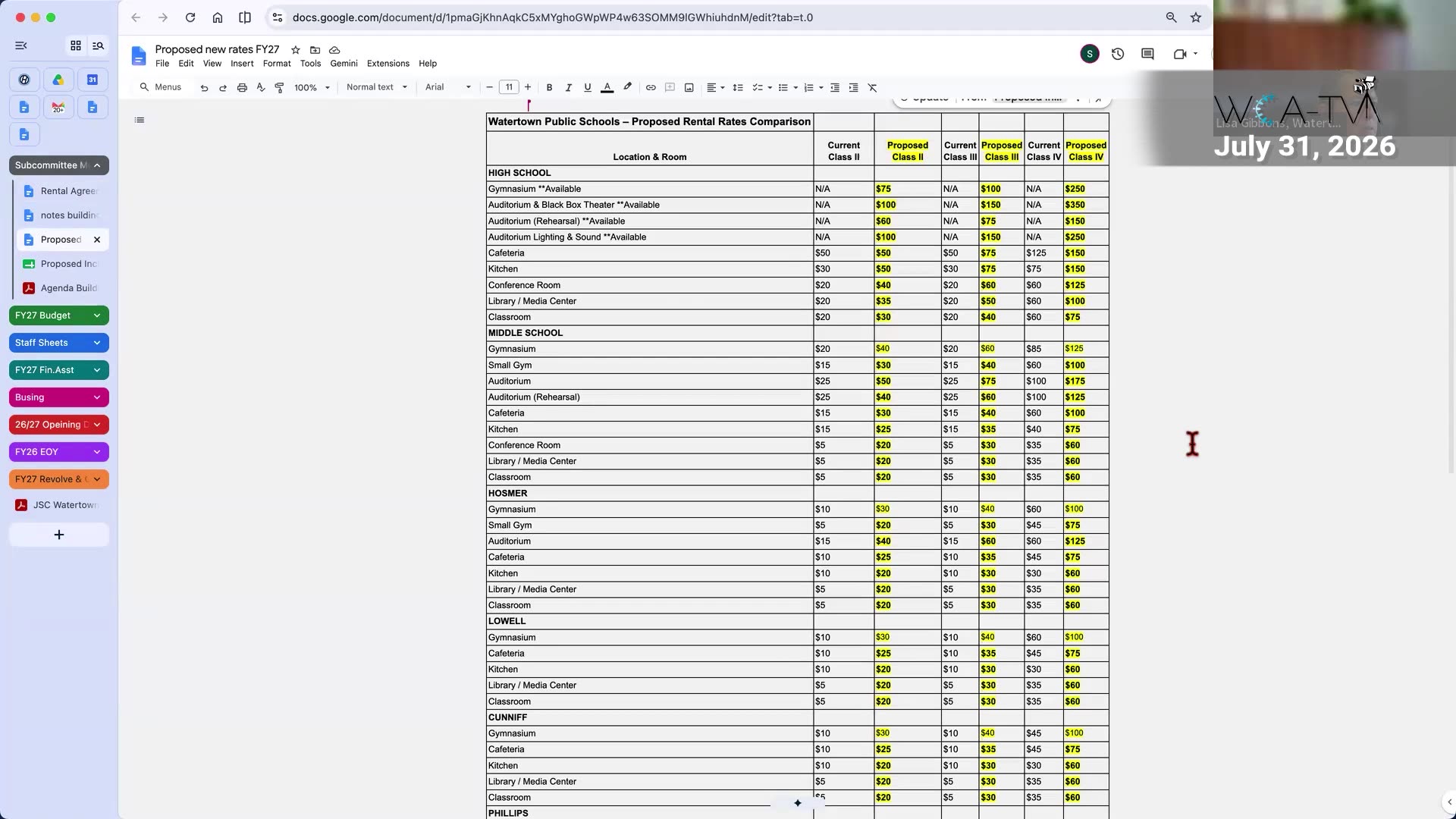Toggle italic formatting
Viewport: 1456px width, 819px height.
(x=569, y=88)
